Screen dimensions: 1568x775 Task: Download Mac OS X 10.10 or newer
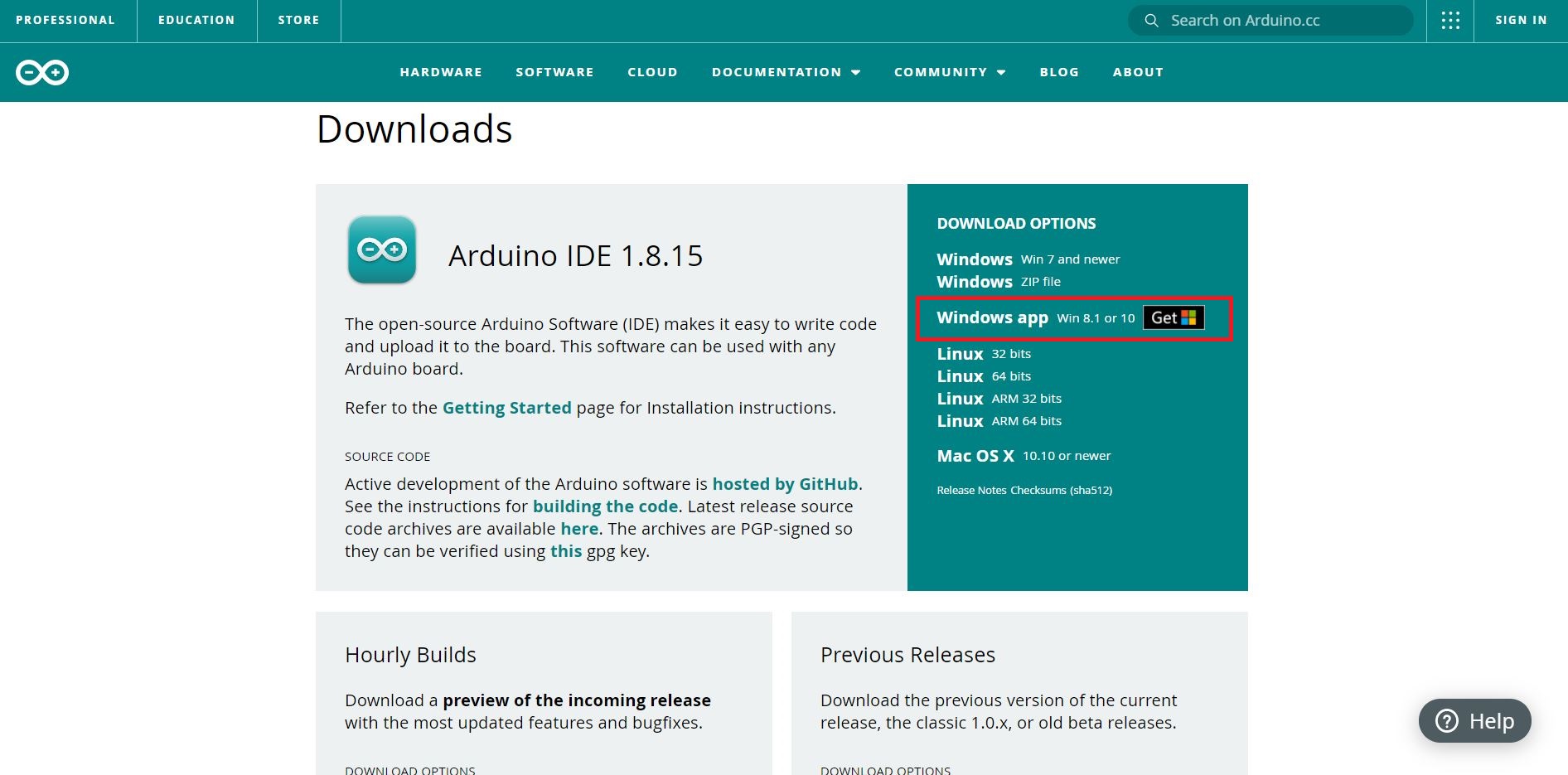(1024, 456)
